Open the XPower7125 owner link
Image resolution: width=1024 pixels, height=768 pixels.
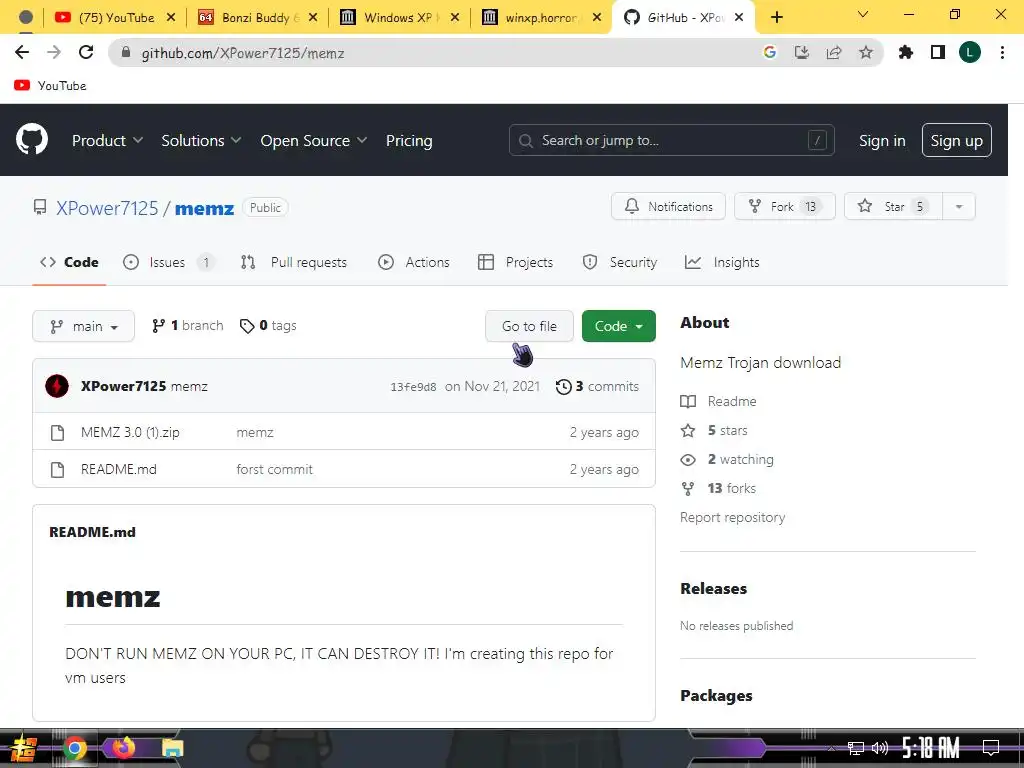pos(107,208)
